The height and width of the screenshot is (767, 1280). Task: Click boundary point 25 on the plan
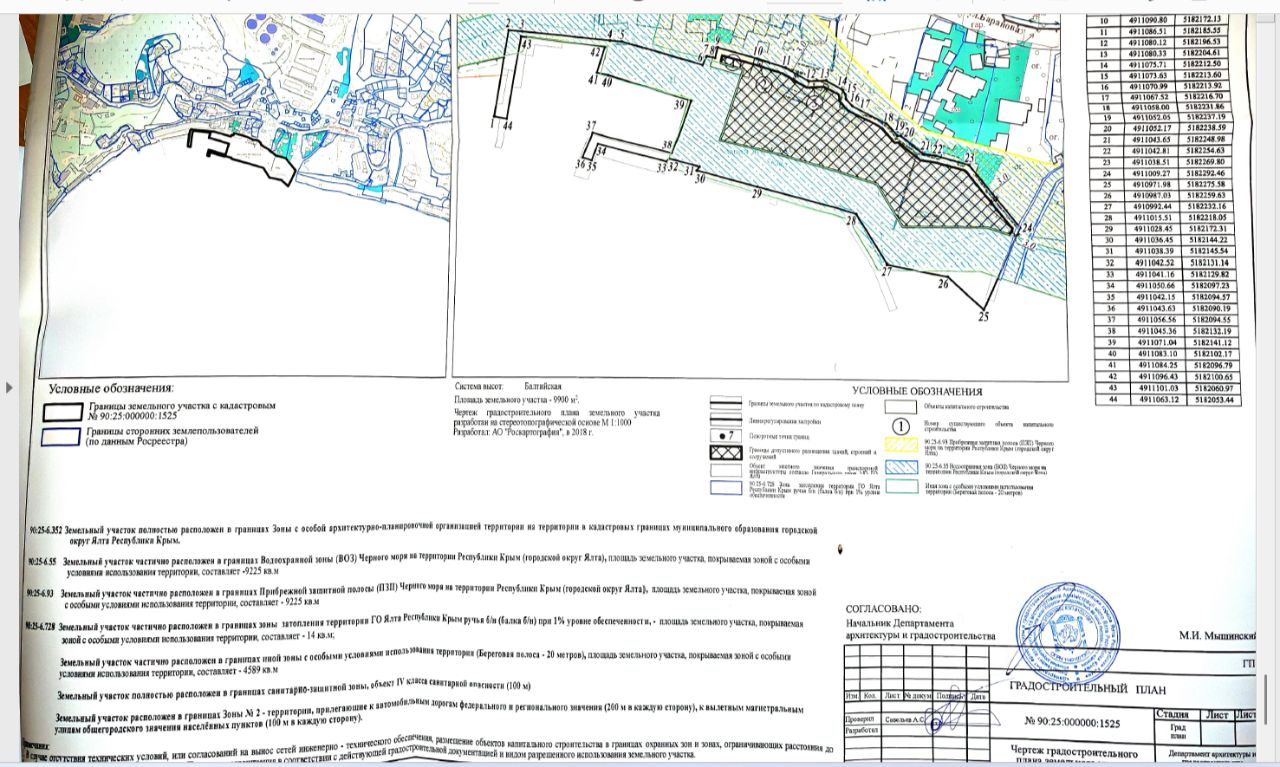click(x=982, y=317)
